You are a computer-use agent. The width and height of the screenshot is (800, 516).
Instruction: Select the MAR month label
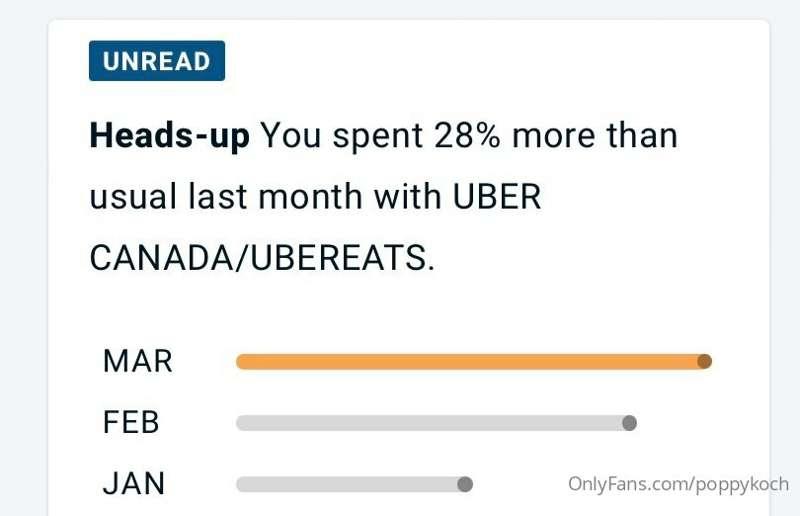click(x=138, y=361)
